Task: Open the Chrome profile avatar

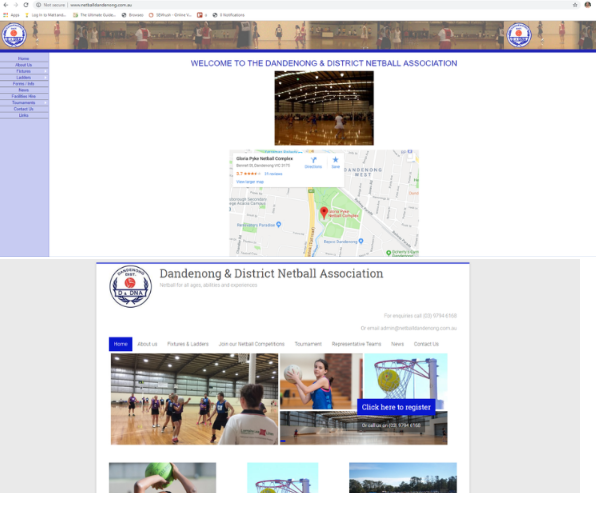Action: click(588, 5)
